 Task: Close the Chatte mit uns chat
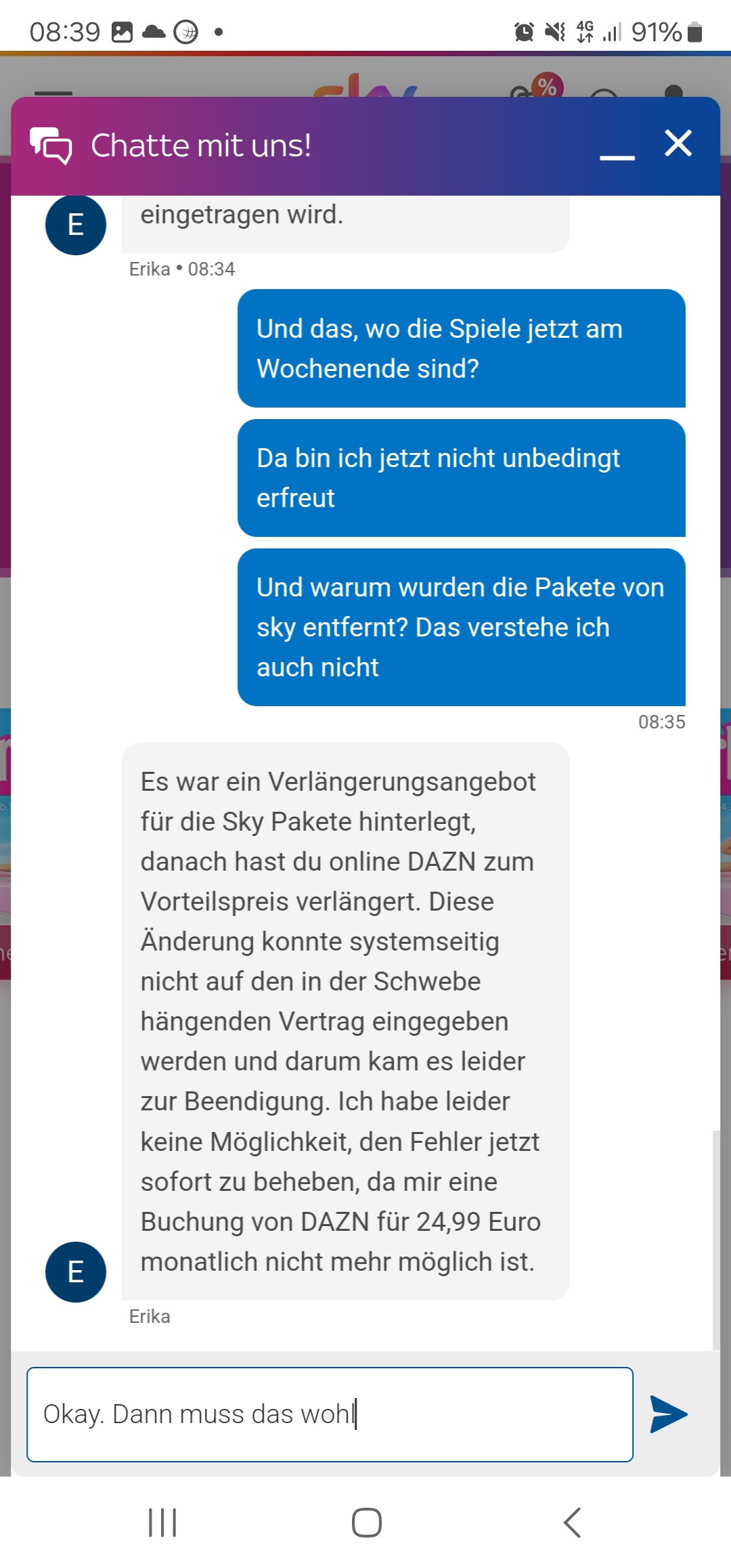click(678, 144)
